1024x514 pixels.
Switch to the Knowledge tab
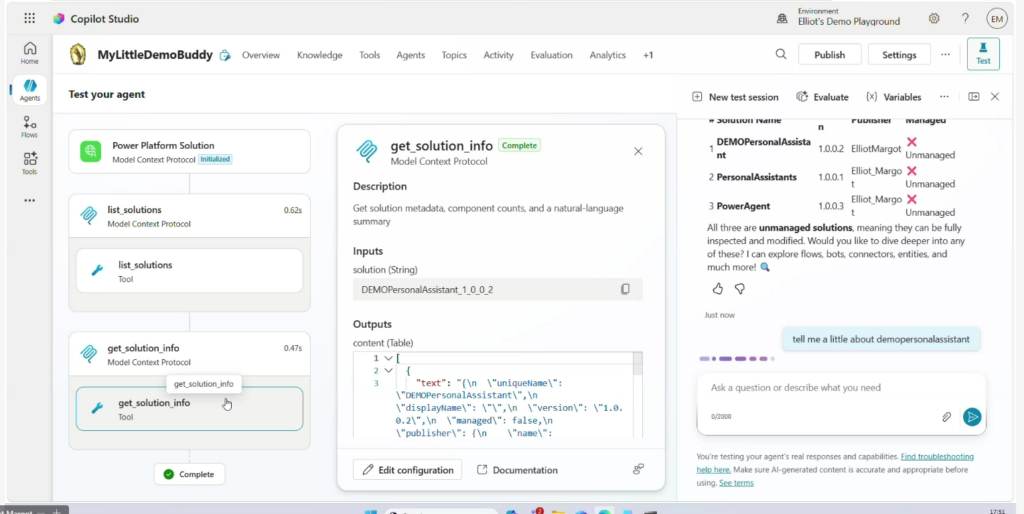(319, 55)
